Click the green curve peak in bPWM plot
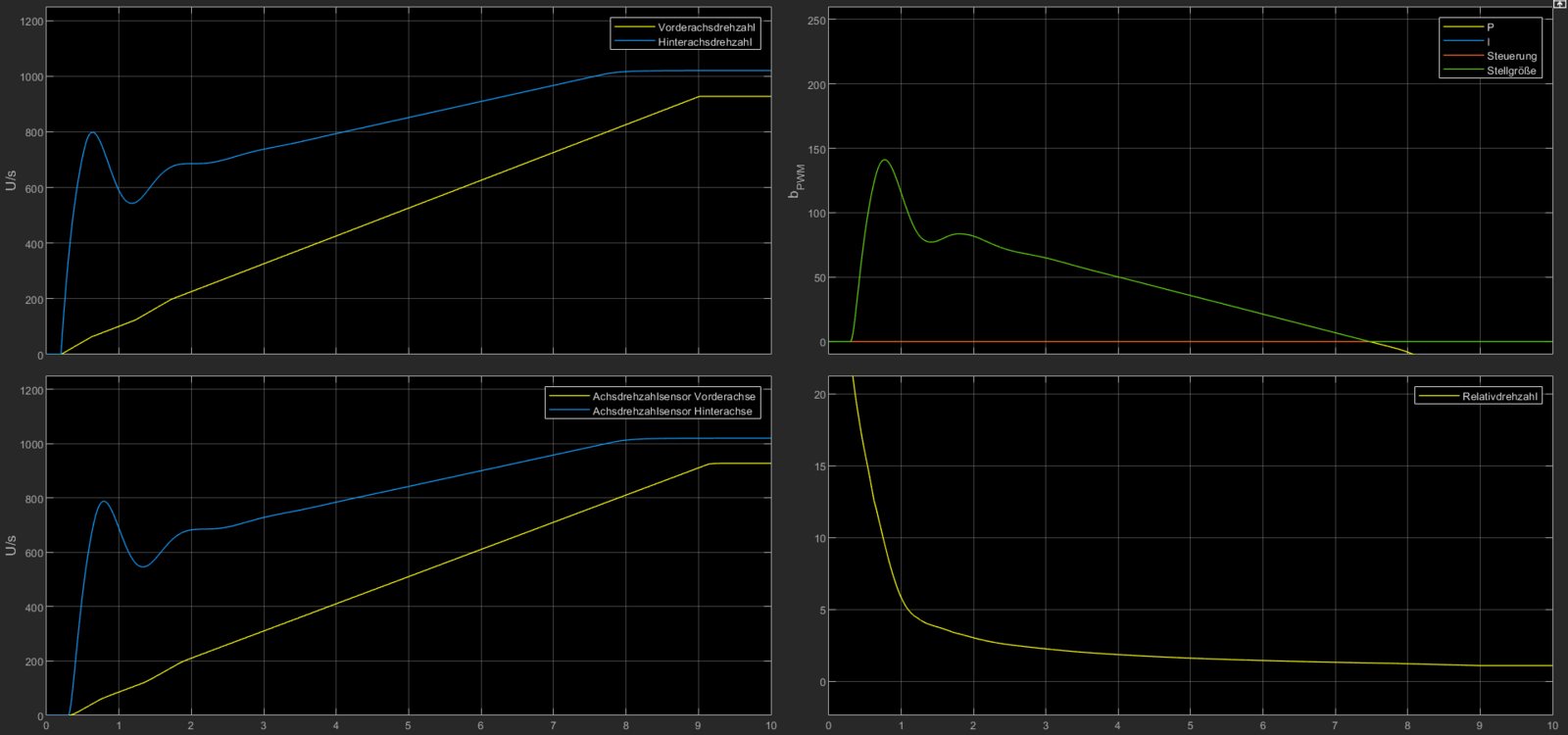Screen dimensions: 1568x735 [x=885, y=160]
